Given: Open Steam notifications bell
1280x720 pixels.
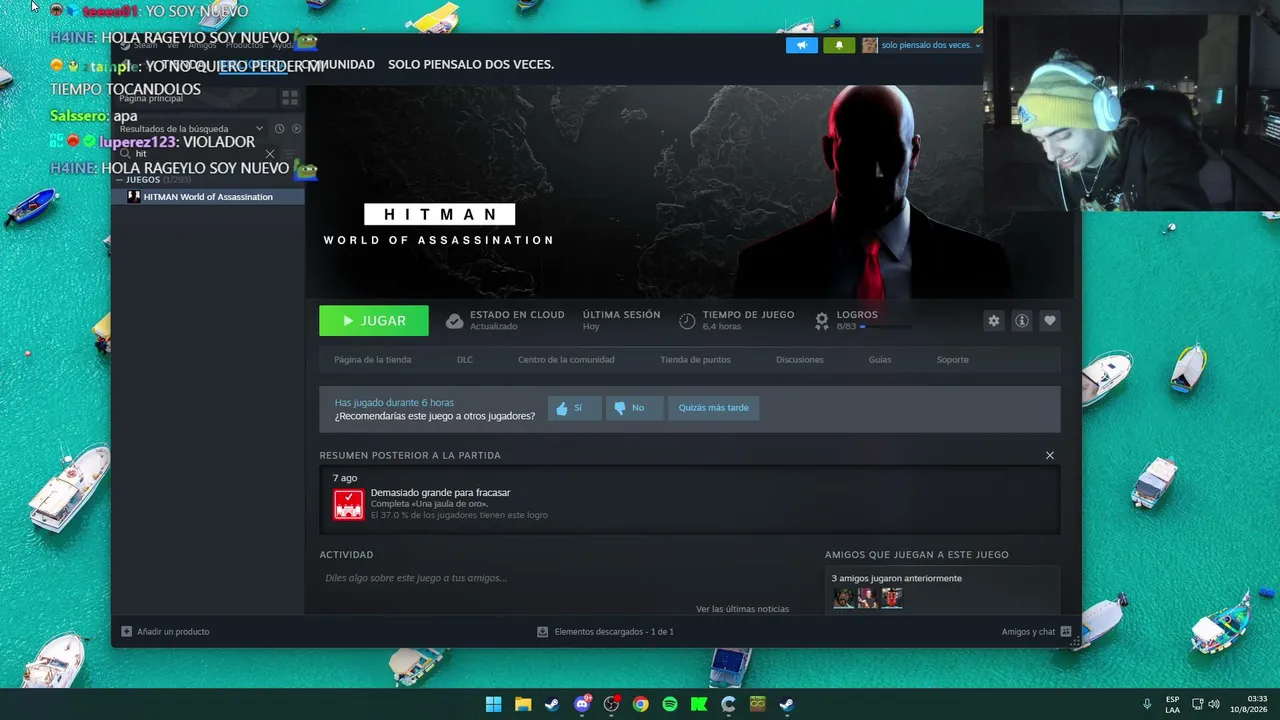Looking at the screenshot, I should coord(839,45).
